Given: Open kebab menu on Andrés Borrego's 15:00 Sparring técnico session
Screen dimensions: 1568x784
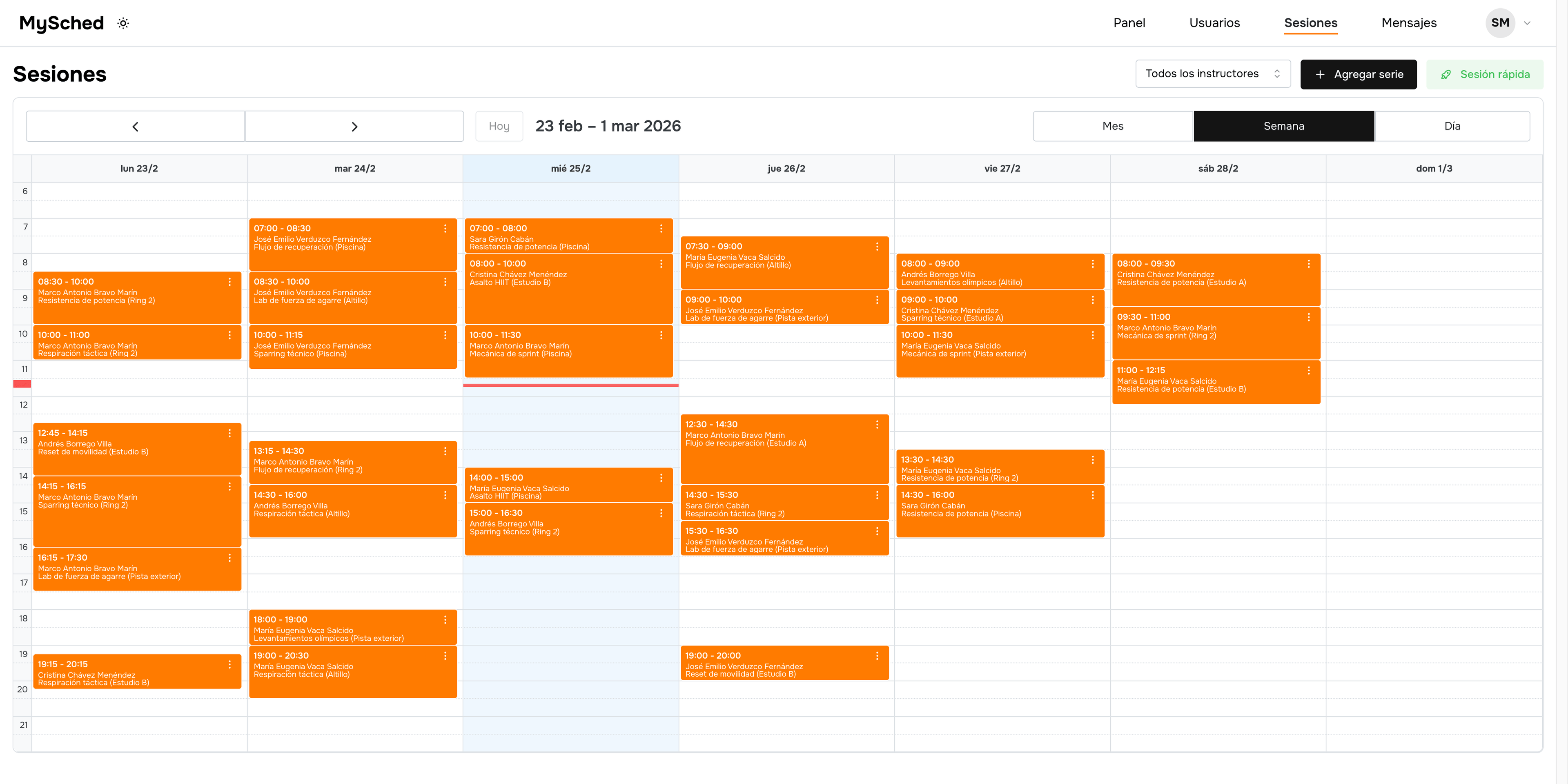Looking at the screenshot, I should (x=661, y=514).
